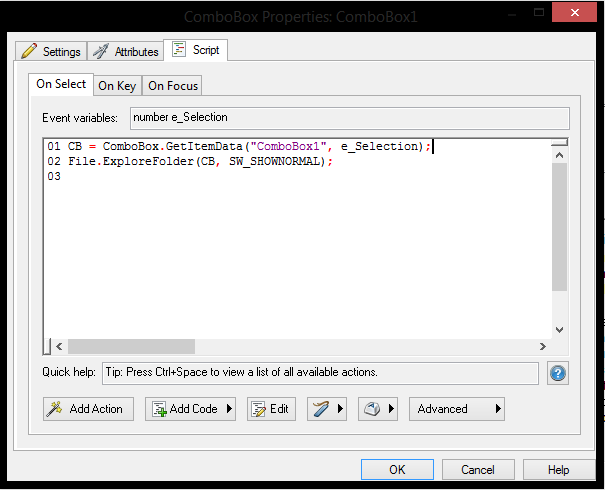
Task: Click the "ComboBox1" string in code
Action: coord(288,147)
